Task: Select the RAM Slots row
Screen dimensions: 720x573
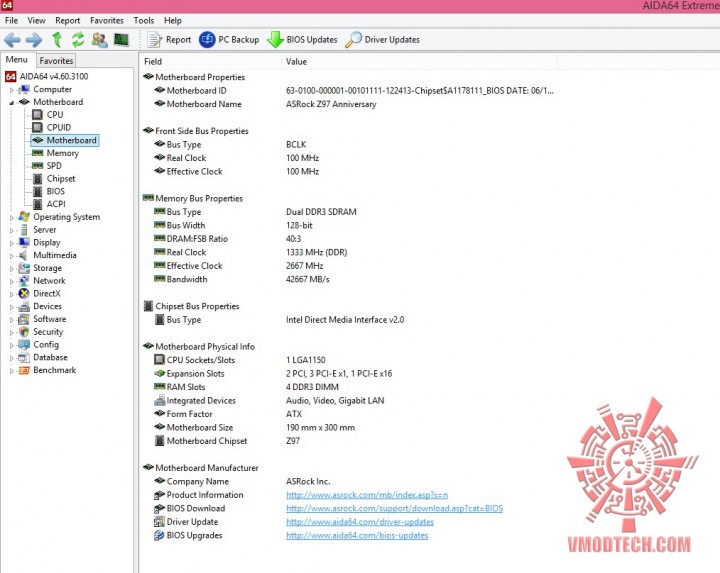Action: tap(246, 387)
